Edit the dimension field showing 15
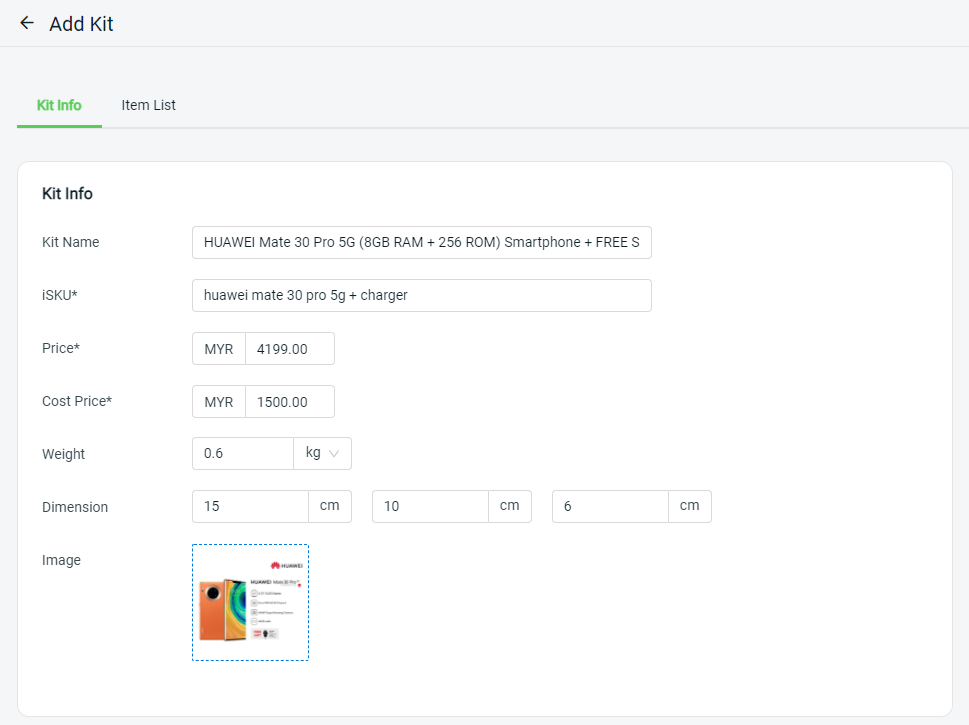Screen dimensions: 969x725 [250, 506]
